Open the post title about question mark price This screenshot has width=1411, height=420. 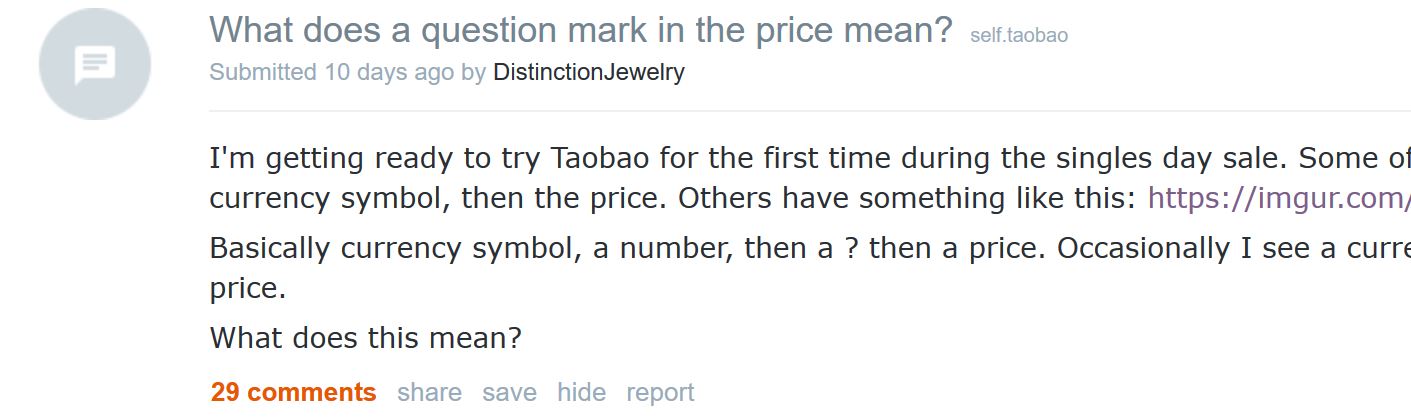pos(580,30)
